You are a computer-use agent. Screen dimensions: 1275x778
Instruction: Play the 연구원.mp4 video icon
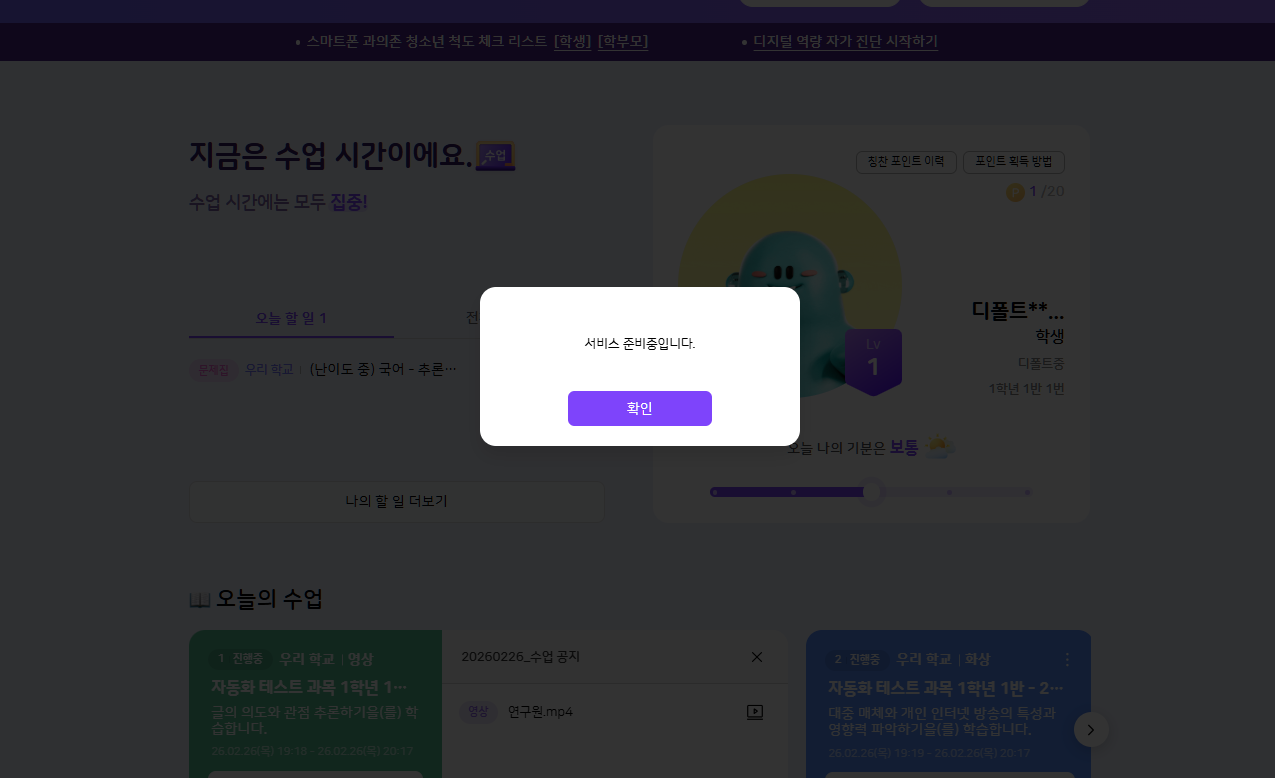pos(755,712)
